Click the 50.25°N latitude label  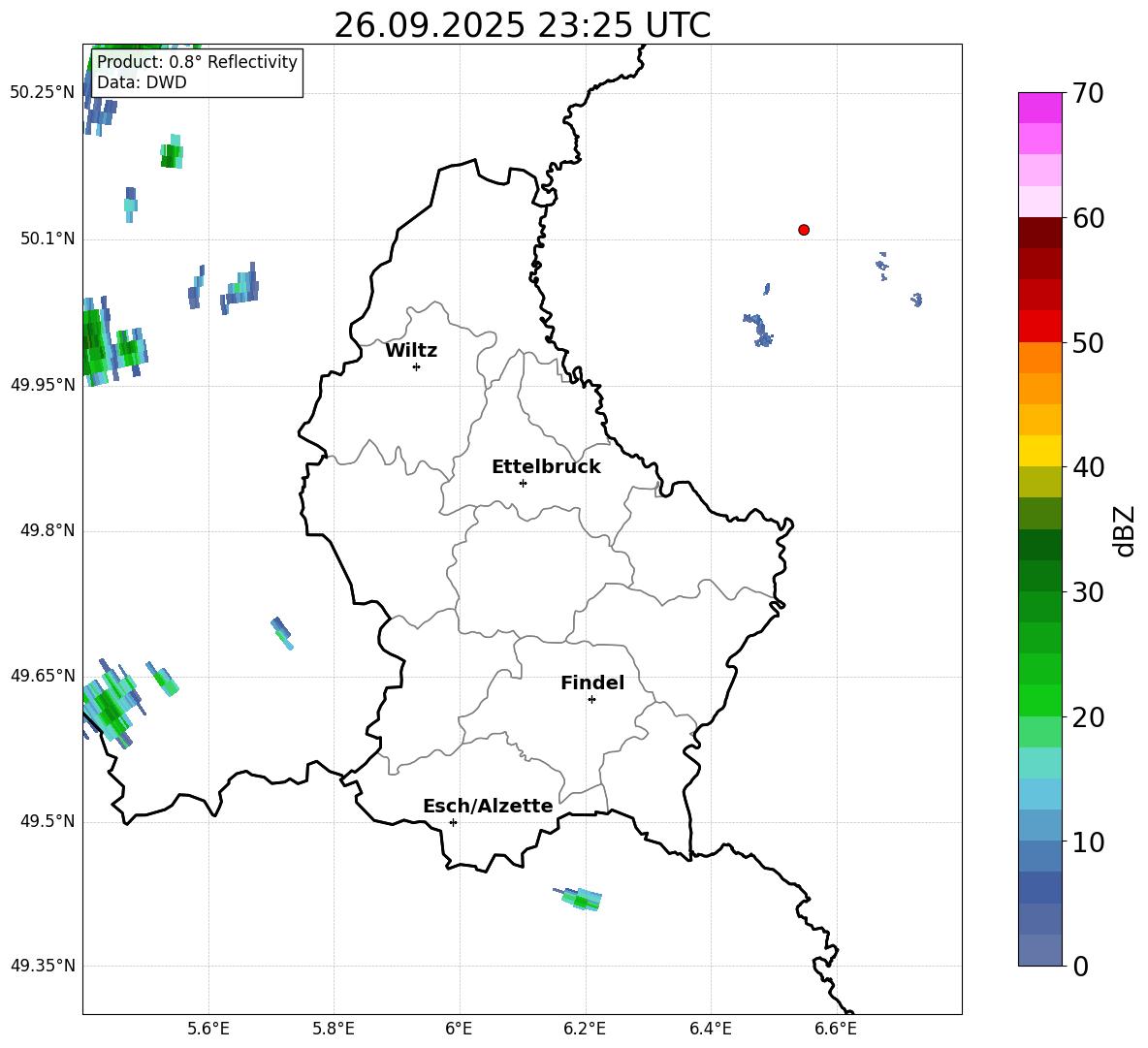coord(43,93)
